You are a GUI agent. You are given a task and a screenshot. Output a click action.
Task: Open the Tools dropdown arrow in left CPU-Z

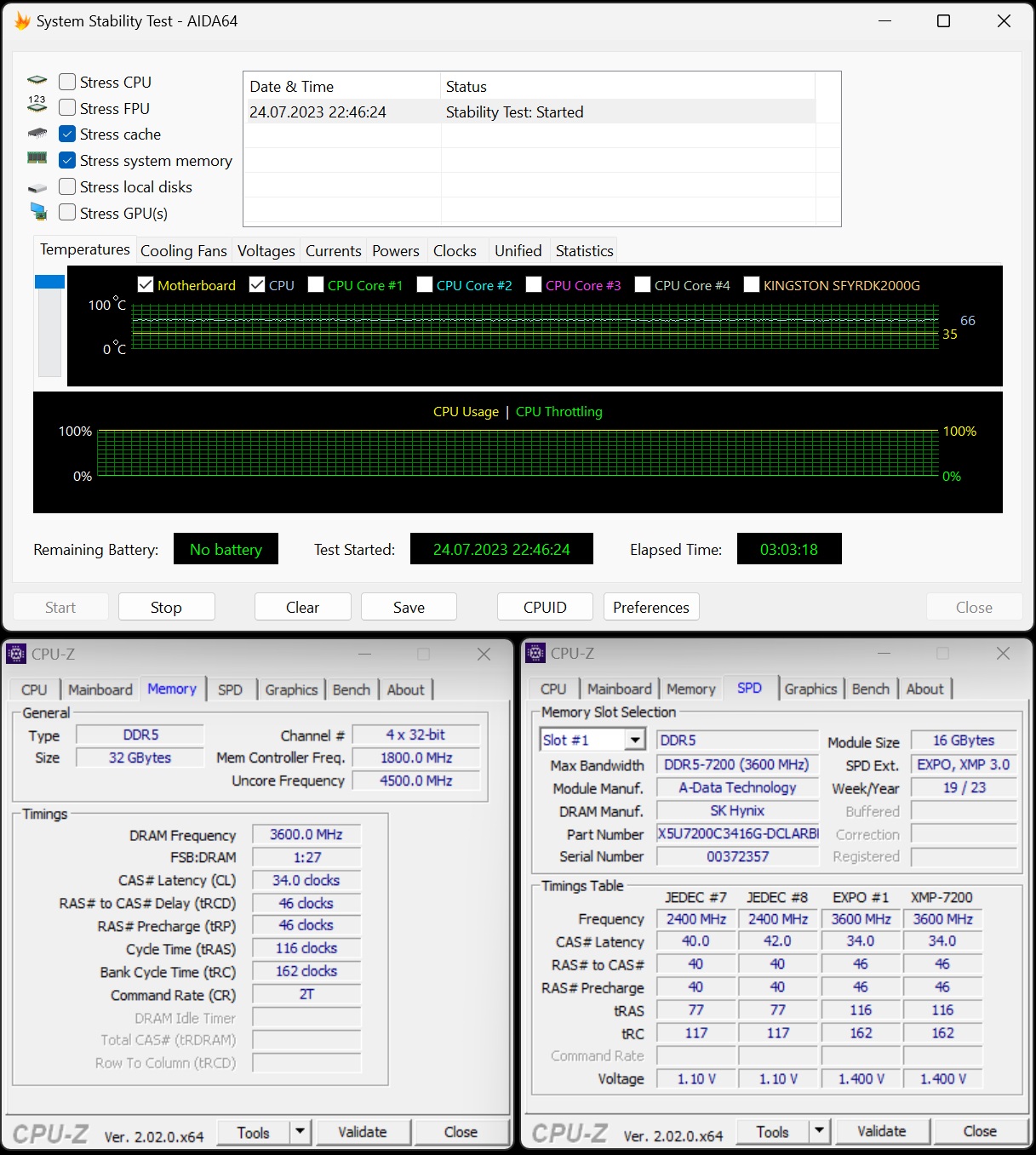(300, 1132)
